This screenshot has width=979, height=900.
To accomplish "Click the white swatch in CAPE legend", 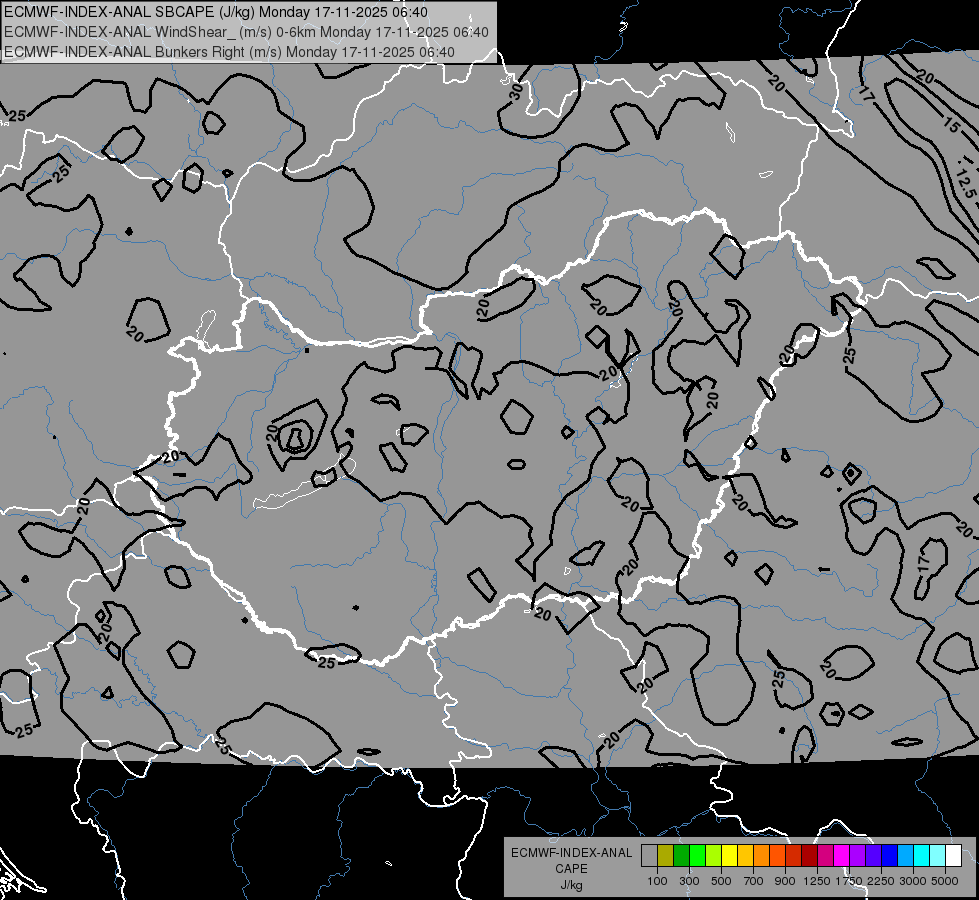I will (x=954, y=856).
